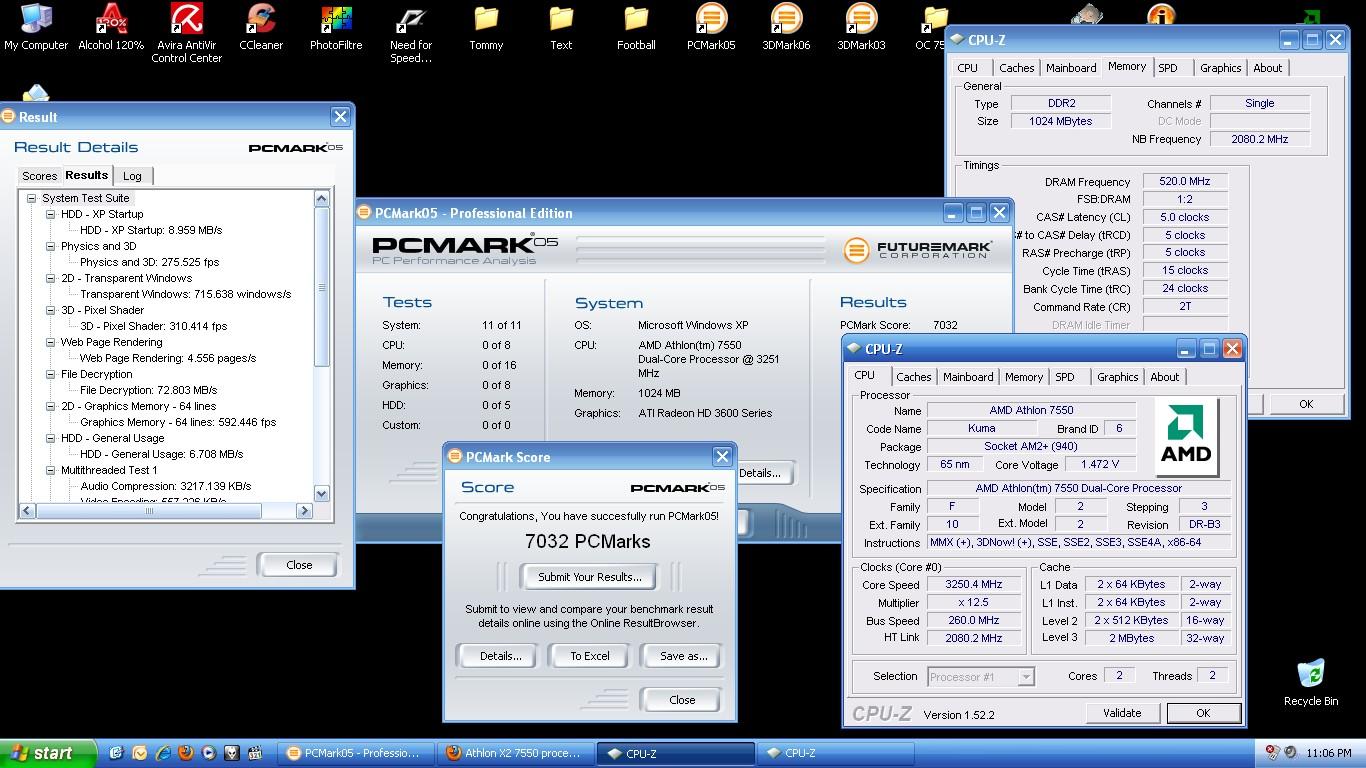Screen dimensions: 1366x768
Task: Open CPU tab in back CPU-Z window
Action: [968, 68]
